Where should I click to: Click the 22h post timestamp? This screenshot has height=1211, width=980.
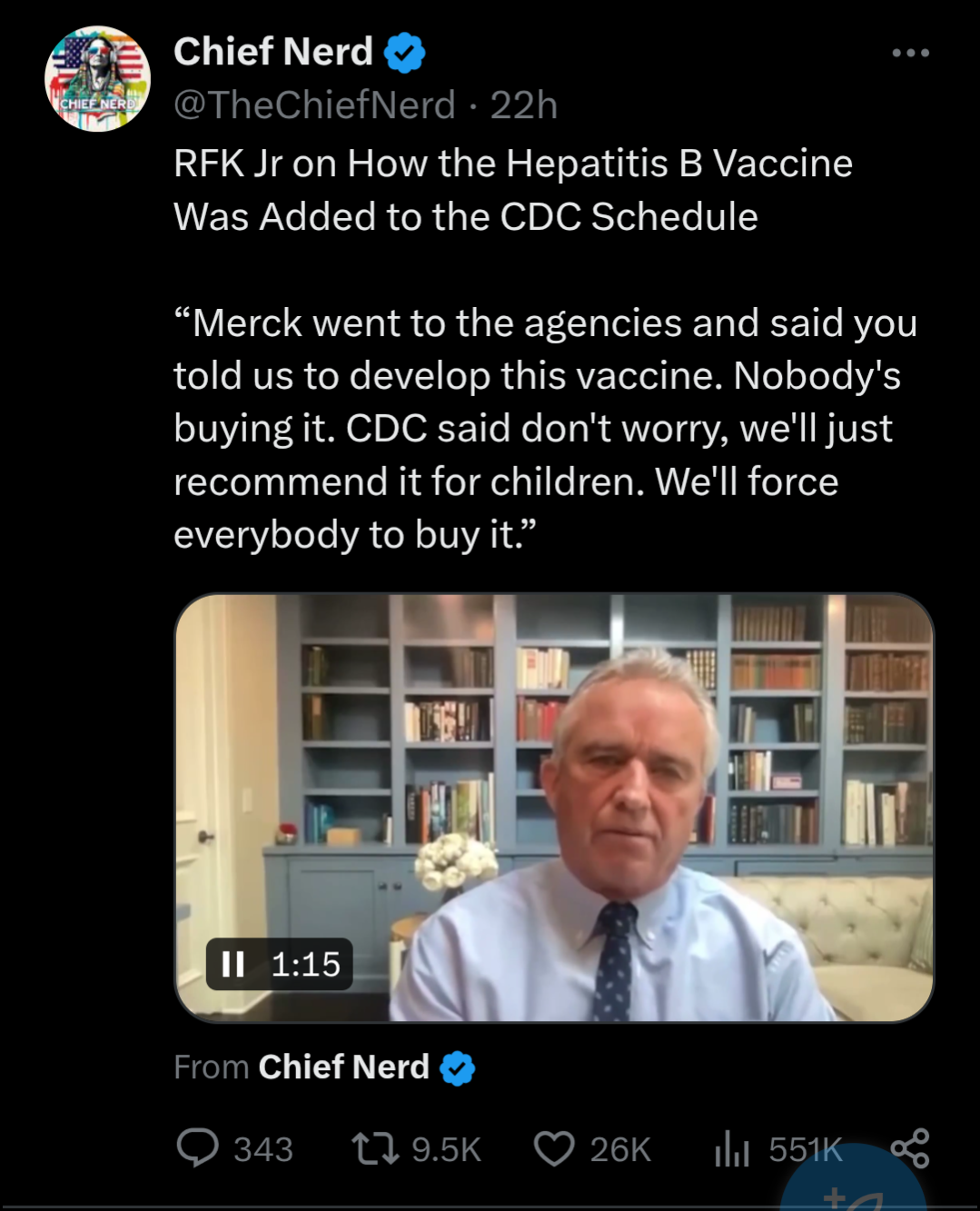[523, 105]
